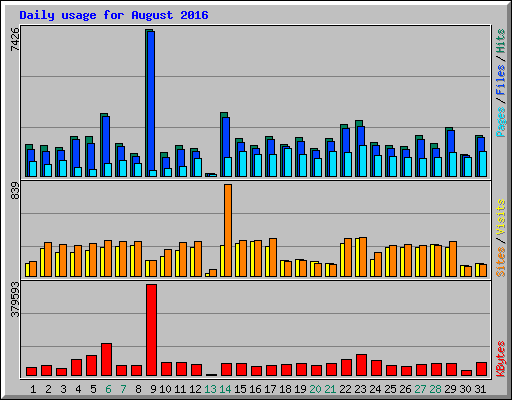Click the tallest red KBytes bar on day 9
512x400 pixels.
pos(151,330)
